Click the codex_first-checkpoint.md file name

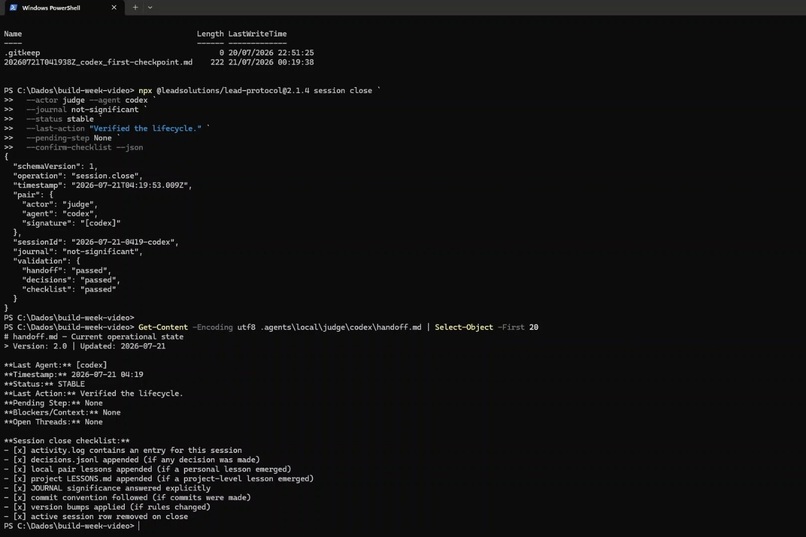click(98, 62)
